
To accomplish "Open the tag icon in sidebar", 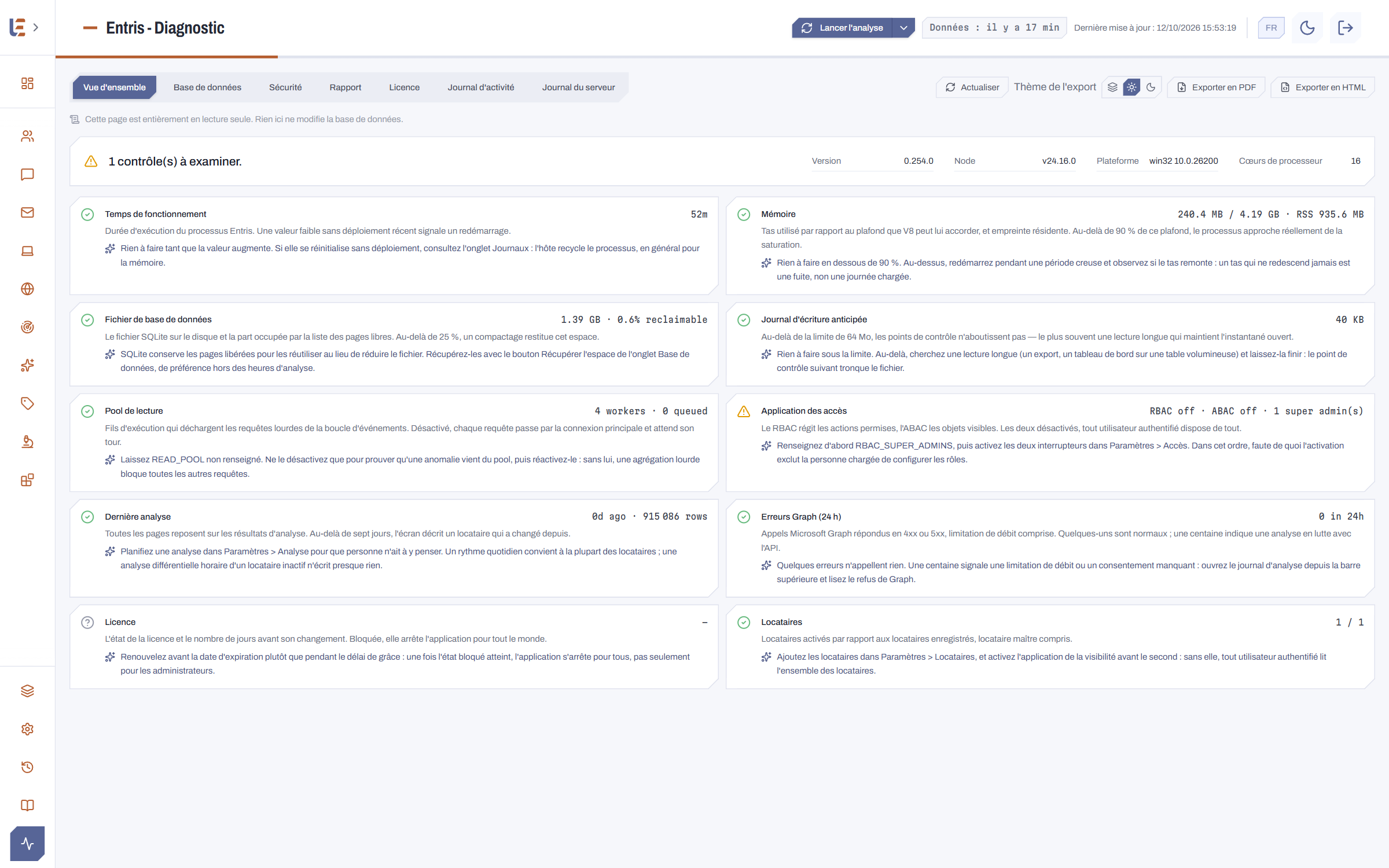I will [x=27, y=403].
